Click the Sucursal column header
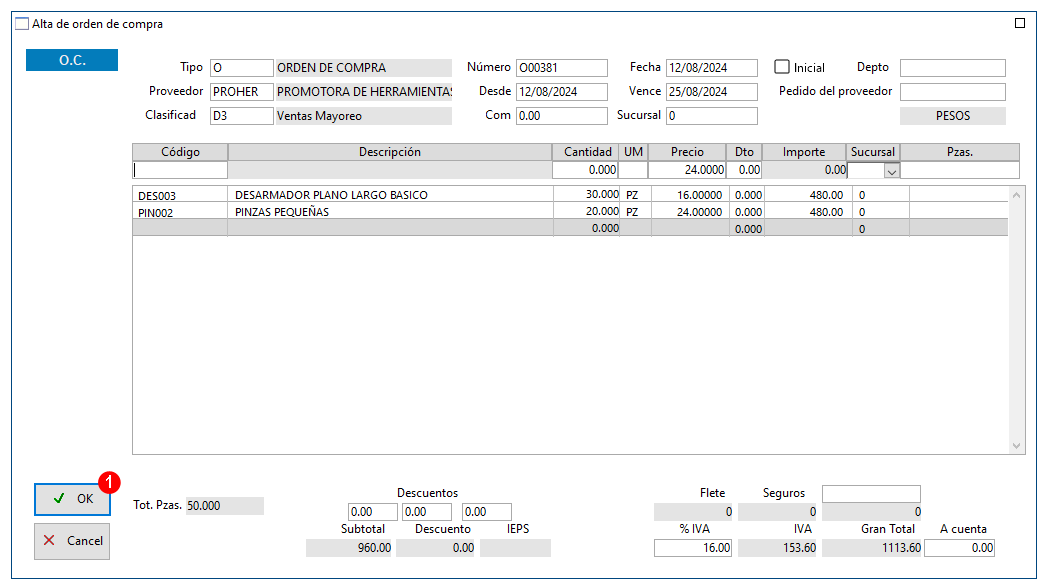 [873, 152]
